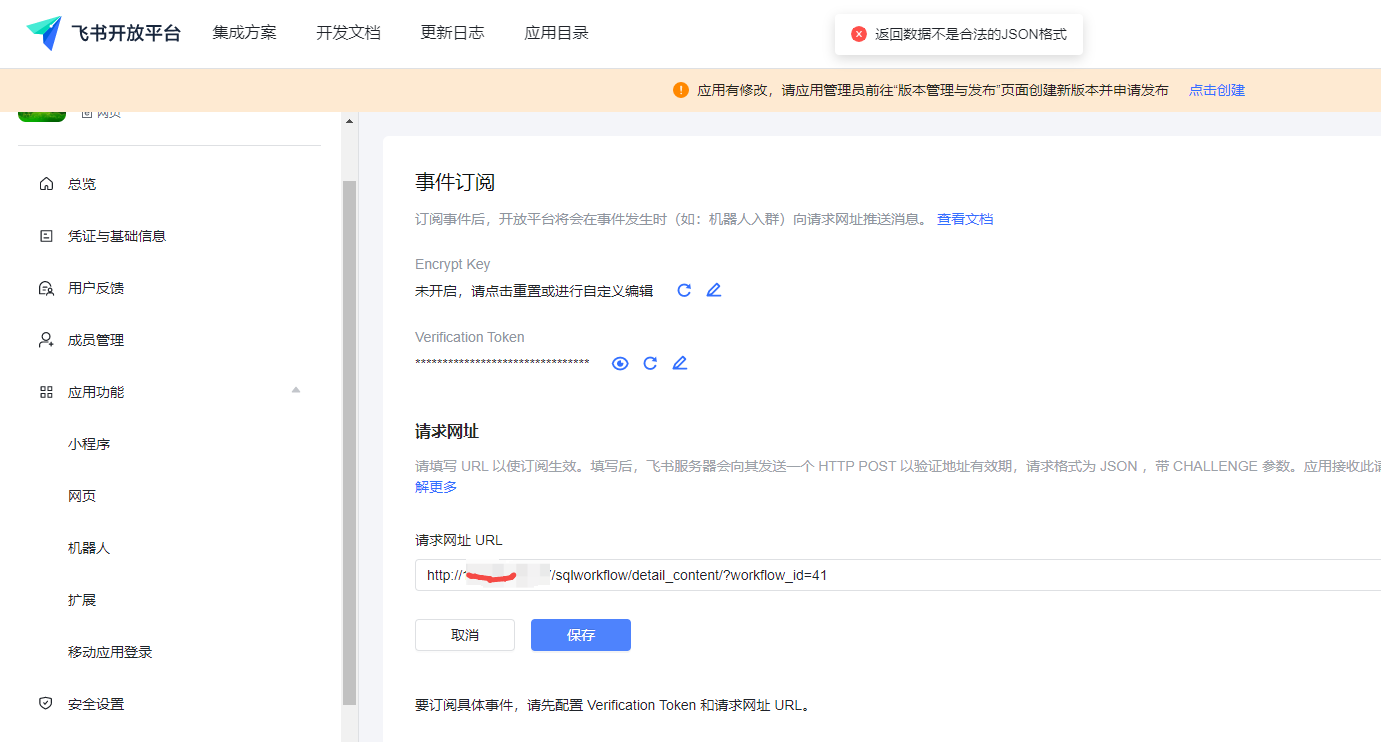Click the orange warning icon in banner
1381x742 pixels.
click(x=681, y=90)
